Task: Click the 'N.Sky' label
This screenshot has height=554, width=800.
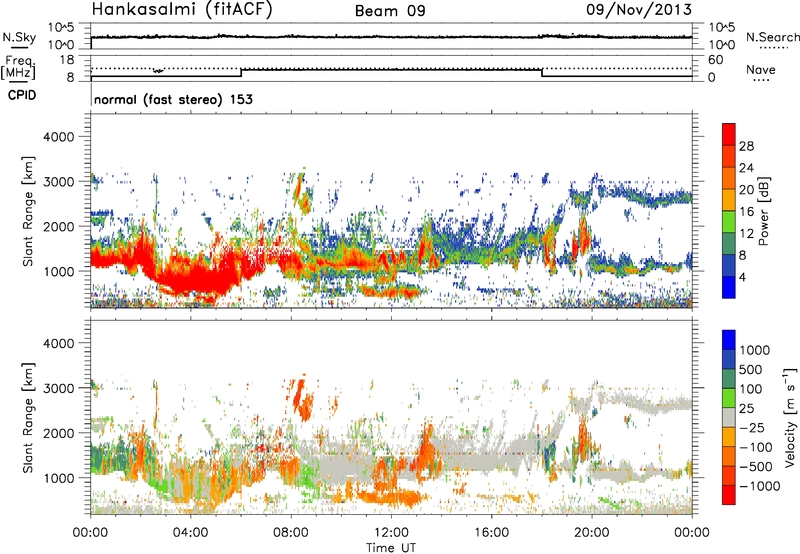Action: 19,37
